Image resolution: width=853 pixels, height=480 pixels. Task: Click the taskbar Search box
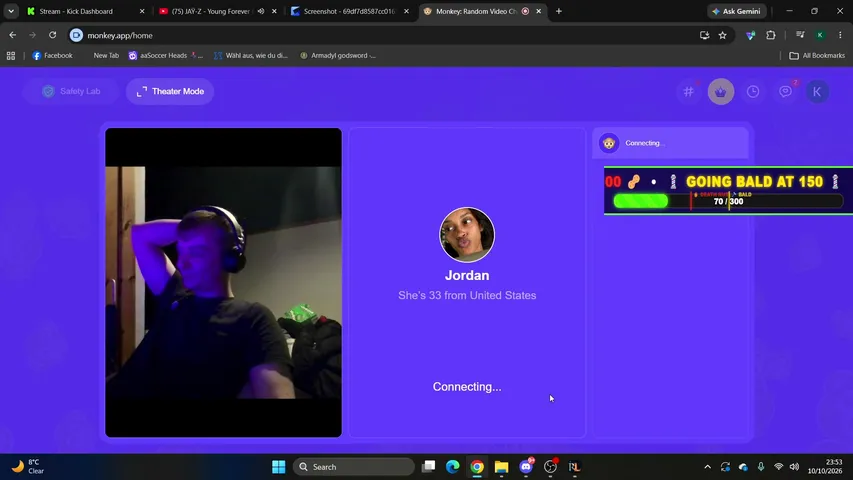pos(354,467)
